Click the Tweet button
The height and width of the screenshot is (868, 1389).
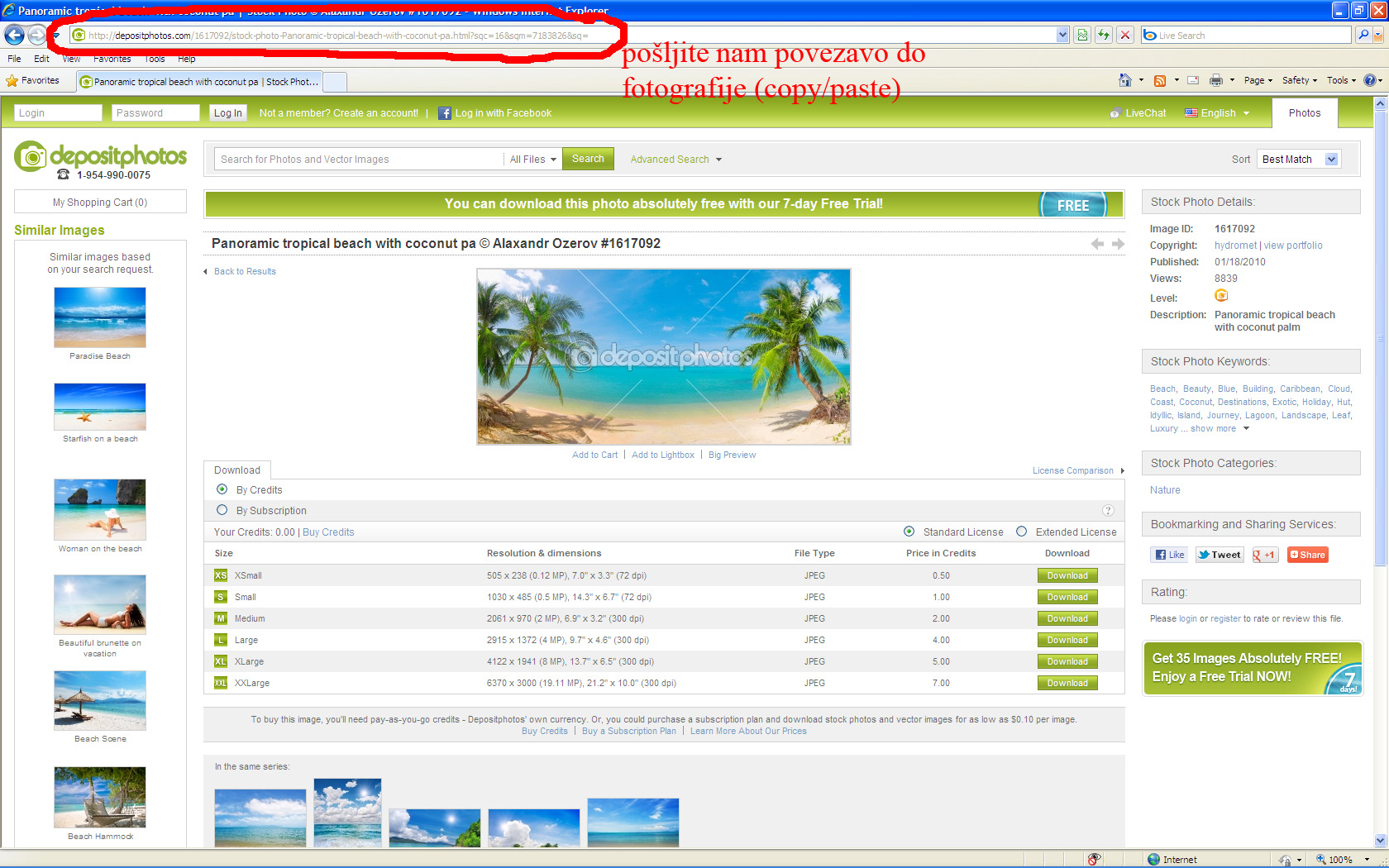pos(1219,555)
